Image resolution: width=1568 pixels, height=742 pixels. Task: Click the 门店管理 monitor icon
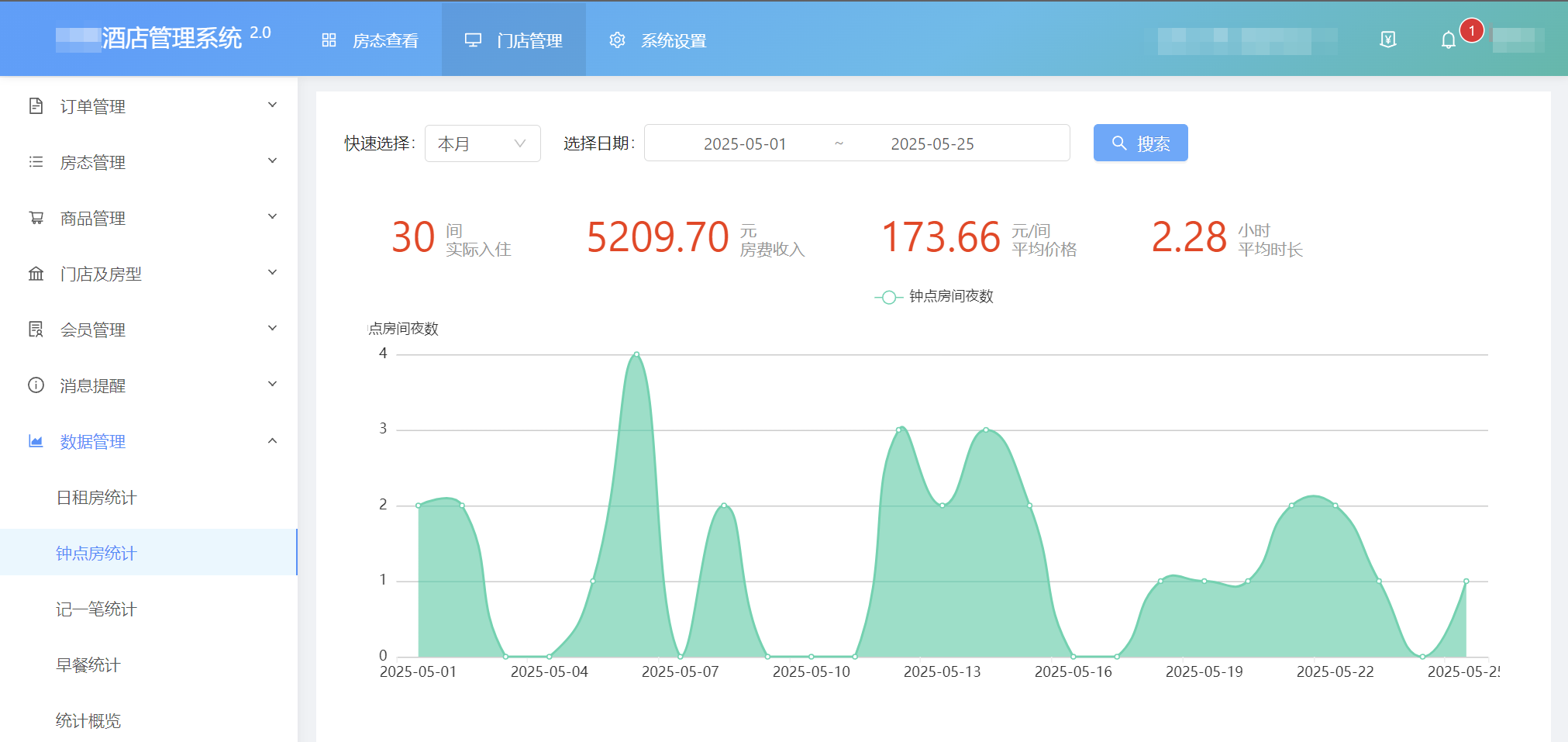click(473, 40)
